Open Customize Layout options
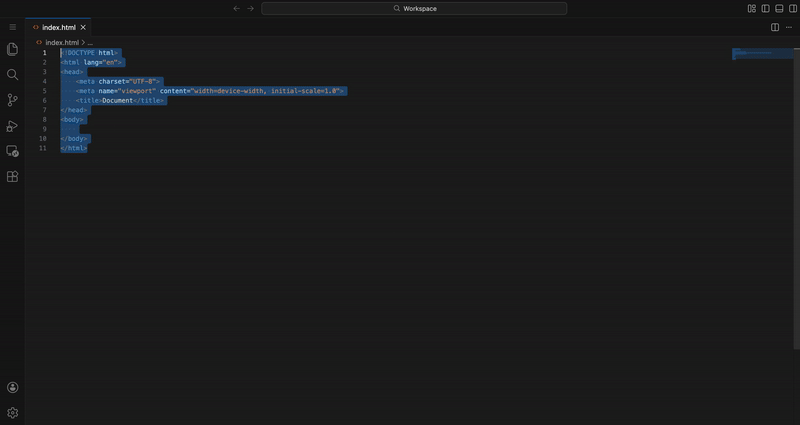 [x=752, y=8]
